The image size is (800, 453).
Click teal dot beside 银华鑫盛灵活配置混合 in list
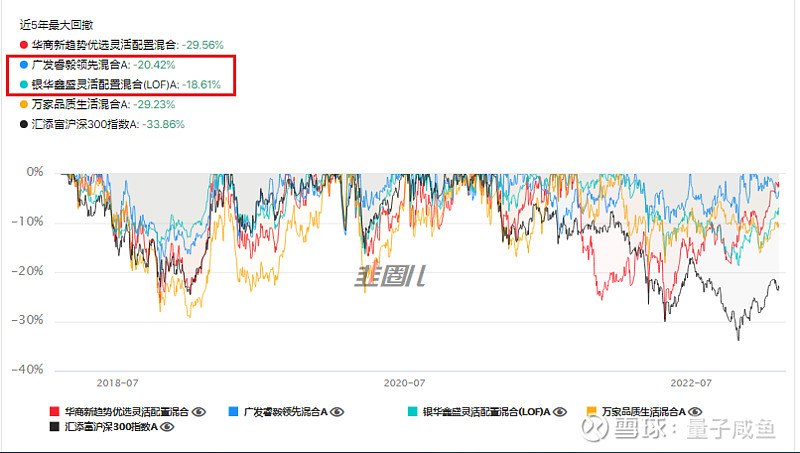click(24, 85)
